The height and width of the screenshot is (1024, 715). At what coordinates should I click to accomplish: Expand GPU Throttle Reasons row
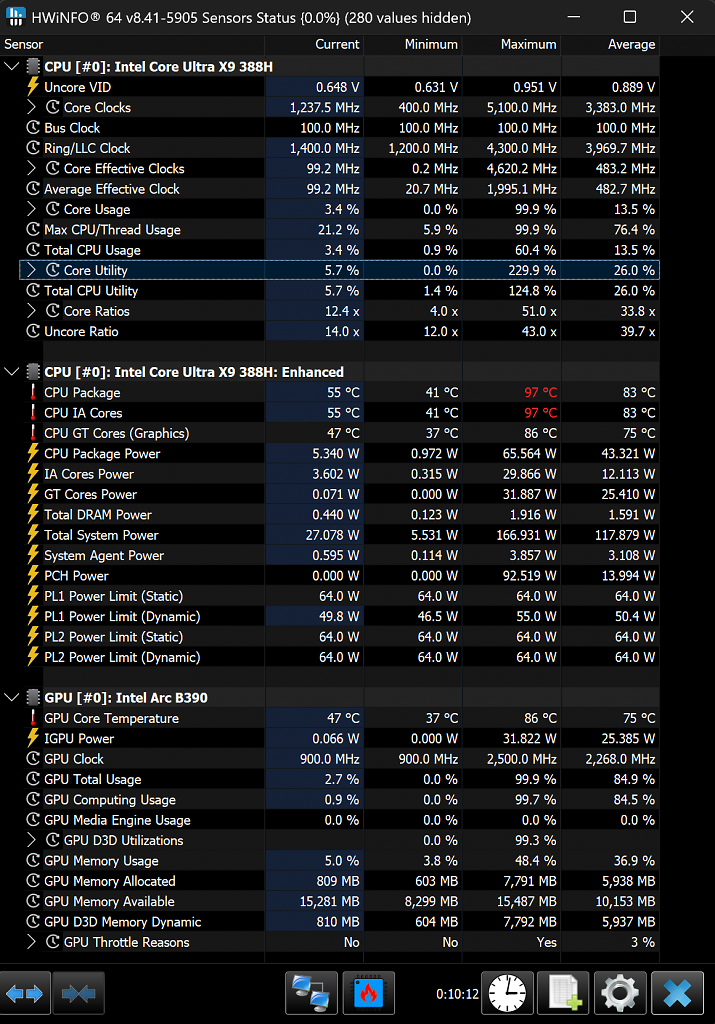click(31, 942)
